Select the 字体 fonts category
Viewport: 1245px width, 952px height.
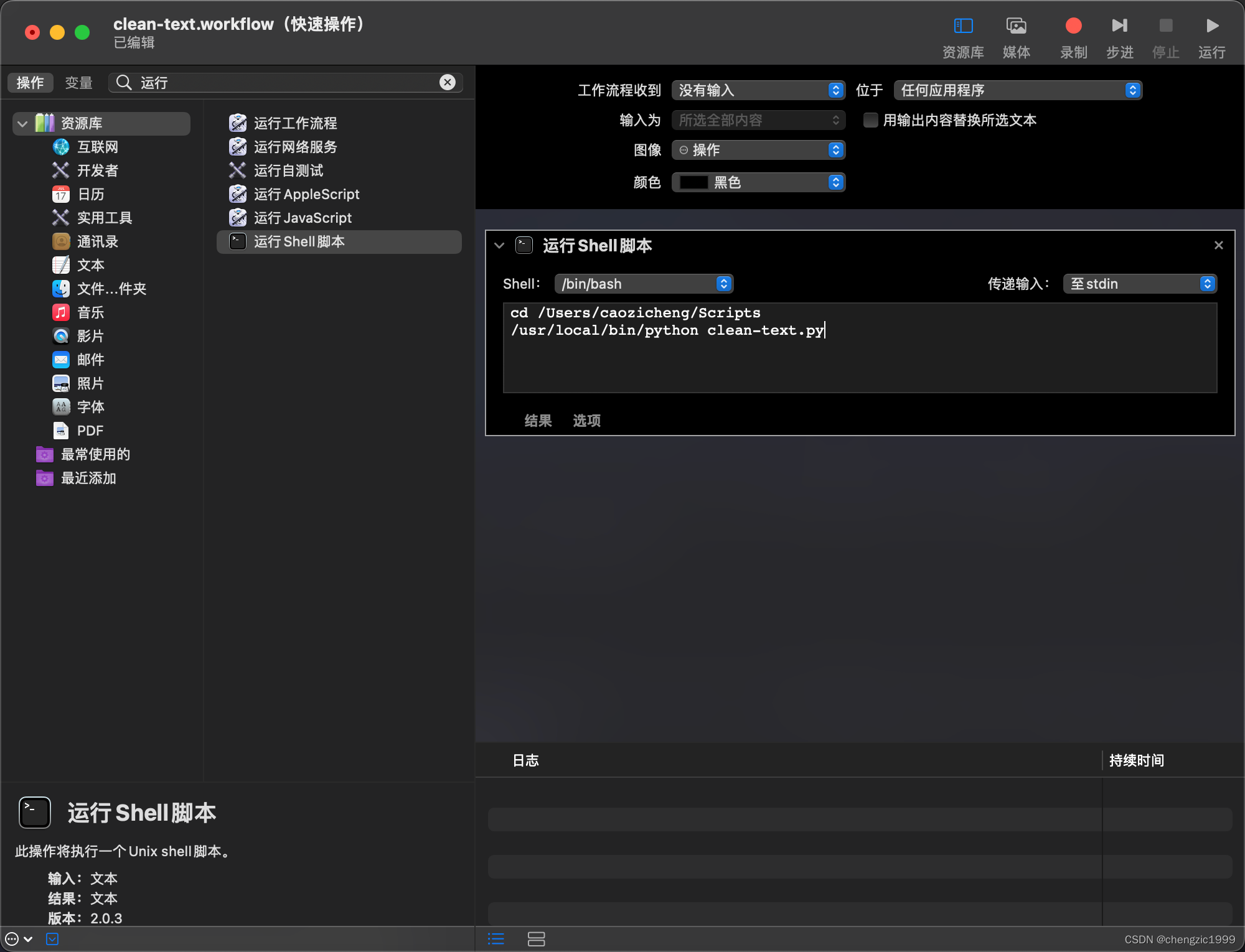(78, 407)
